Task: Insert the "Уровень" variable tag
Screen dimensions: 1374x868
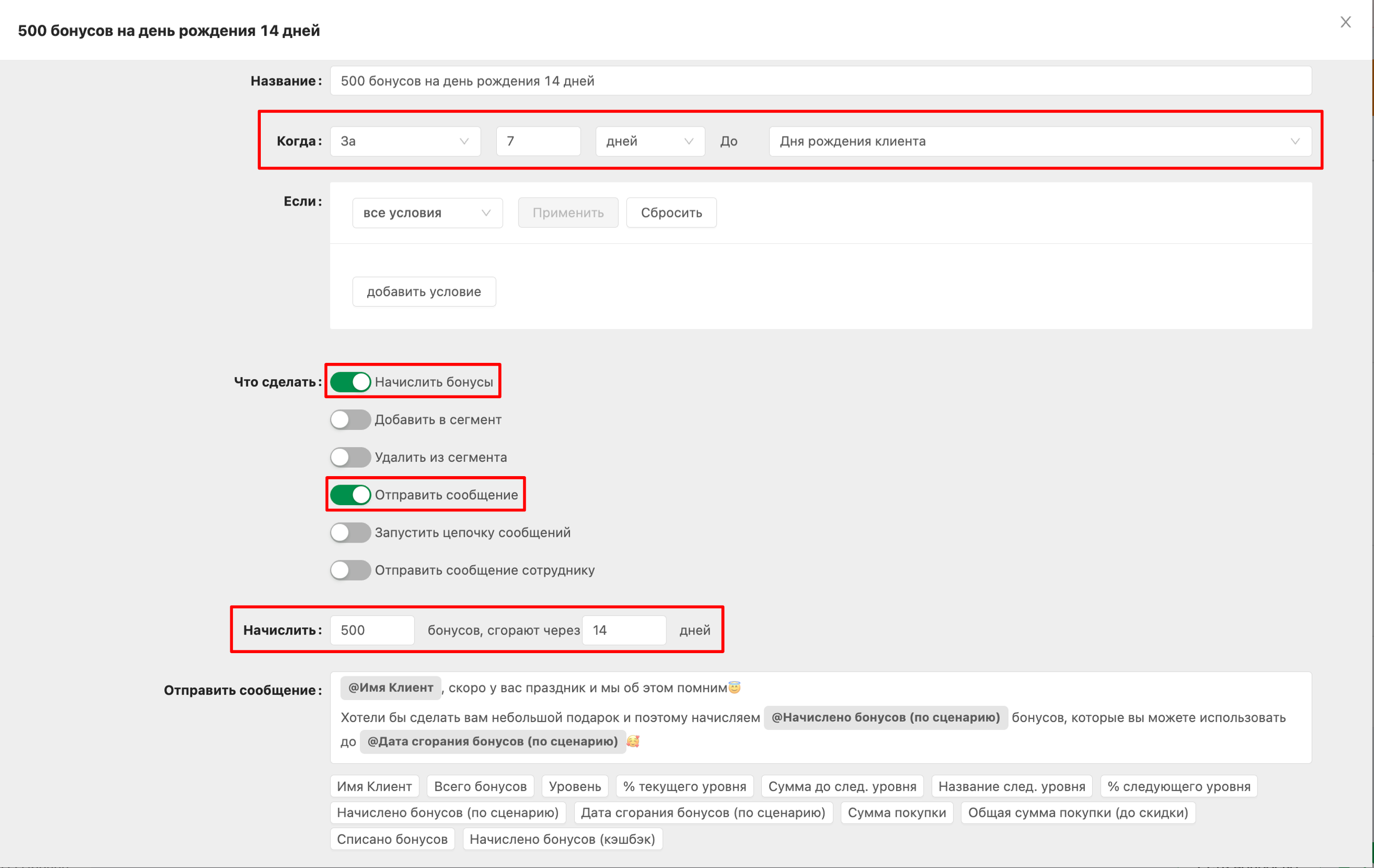Action: [575, 786]
